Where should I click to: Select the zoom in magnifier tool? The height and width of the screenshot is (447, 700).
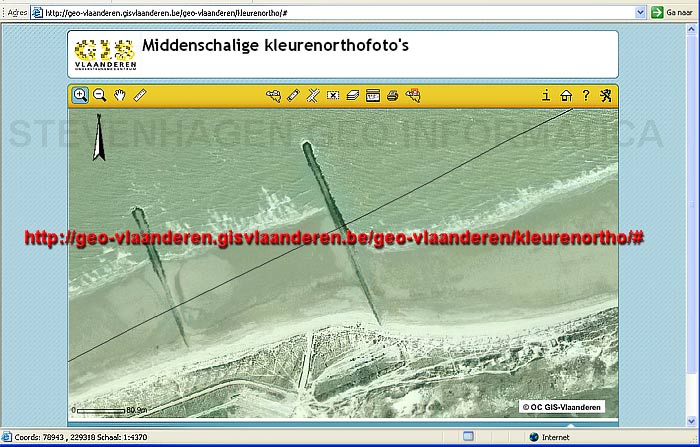coord(80,95)
